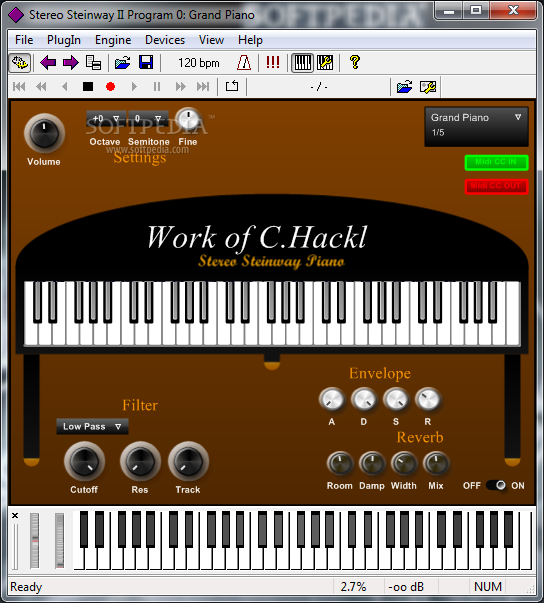The height and width of the screenshot is (603, 544).
Task: Click the reverb Width knob
Action: [404, 463]
